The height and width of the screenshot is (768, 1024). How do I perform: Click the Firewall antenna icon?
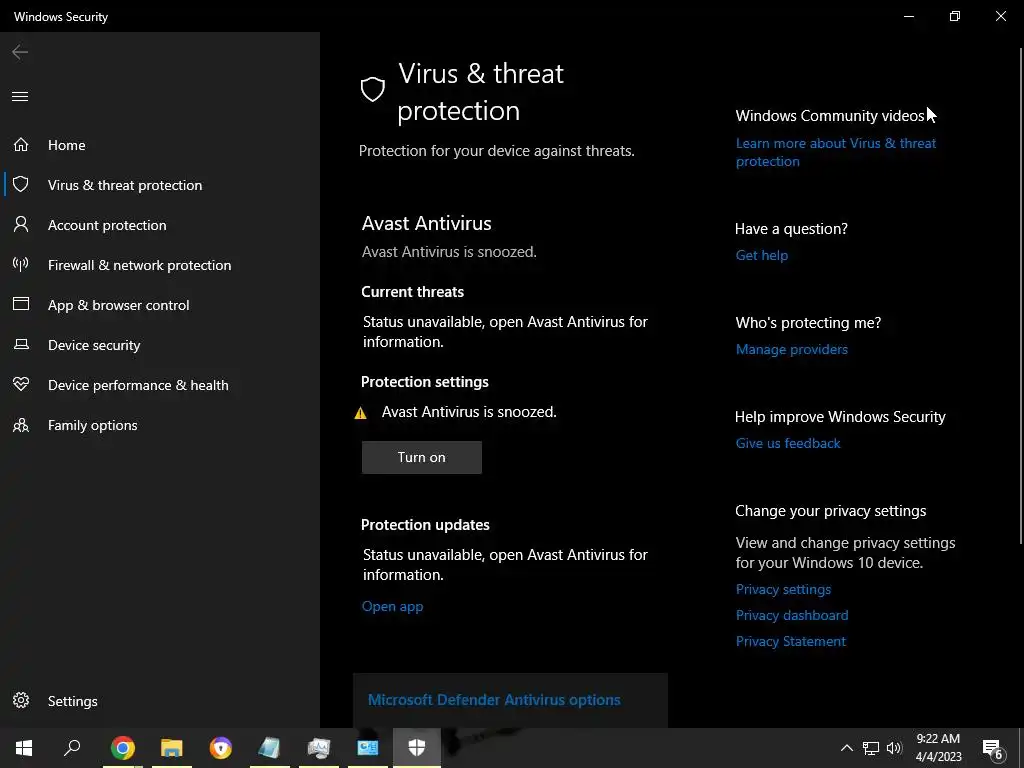point(21,264)
